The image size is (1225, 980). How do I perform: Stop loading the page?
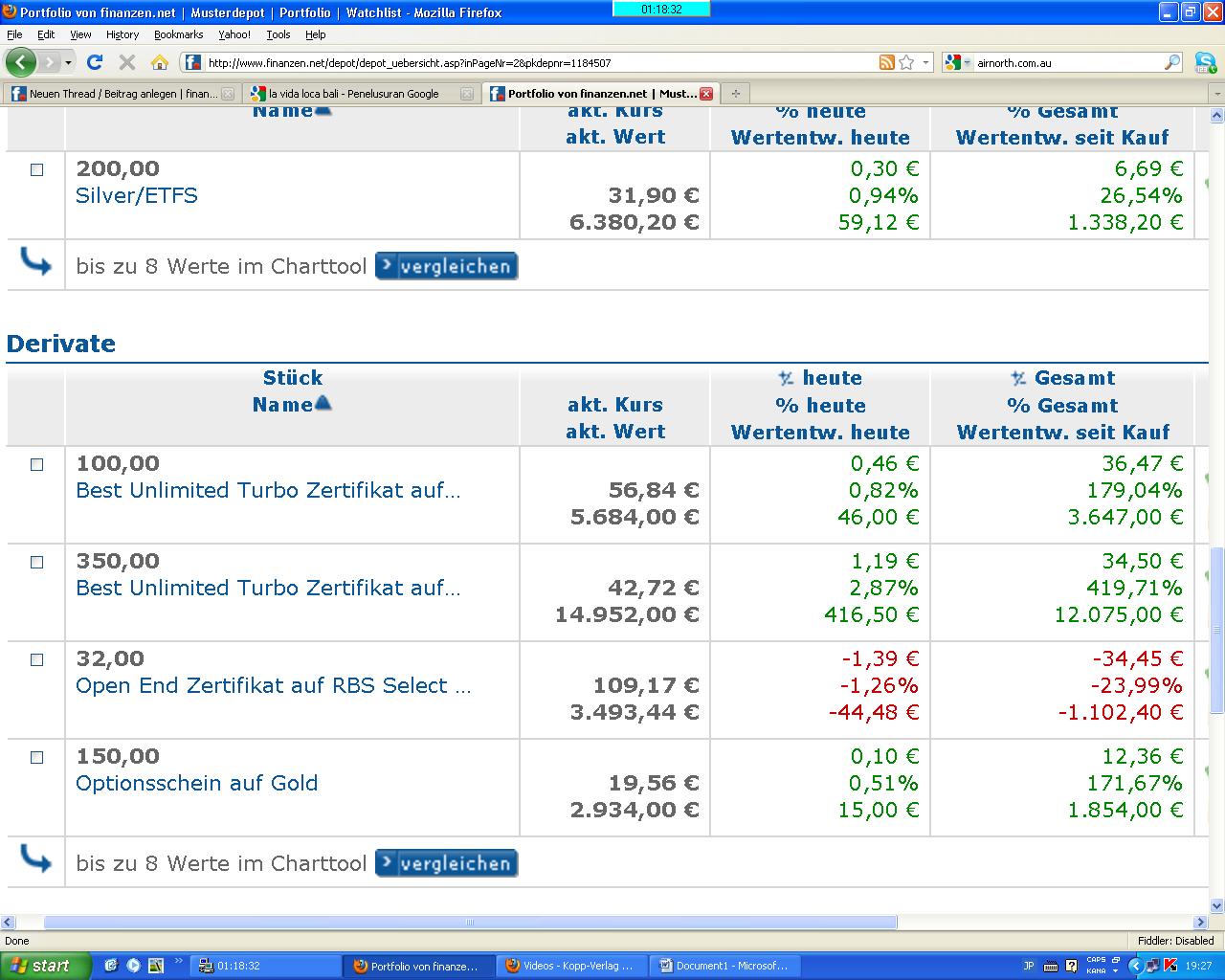click(x=126, y=62)
